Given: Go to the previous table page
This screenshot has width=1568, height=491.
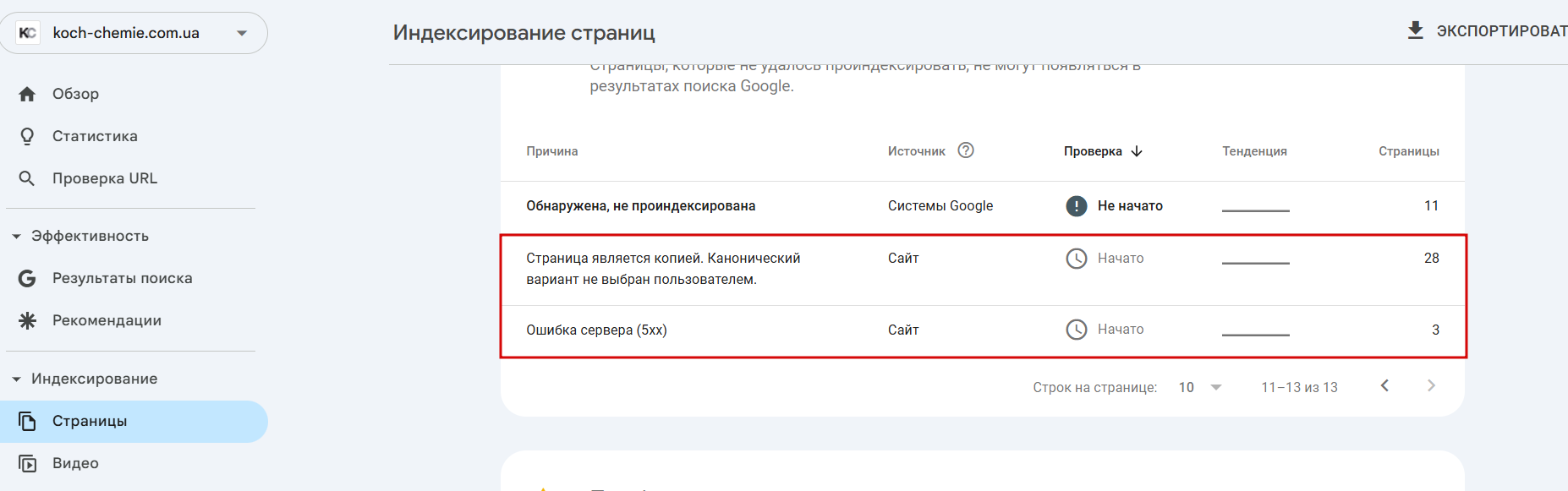Looking at the screenshot, I should (1384, 386).
